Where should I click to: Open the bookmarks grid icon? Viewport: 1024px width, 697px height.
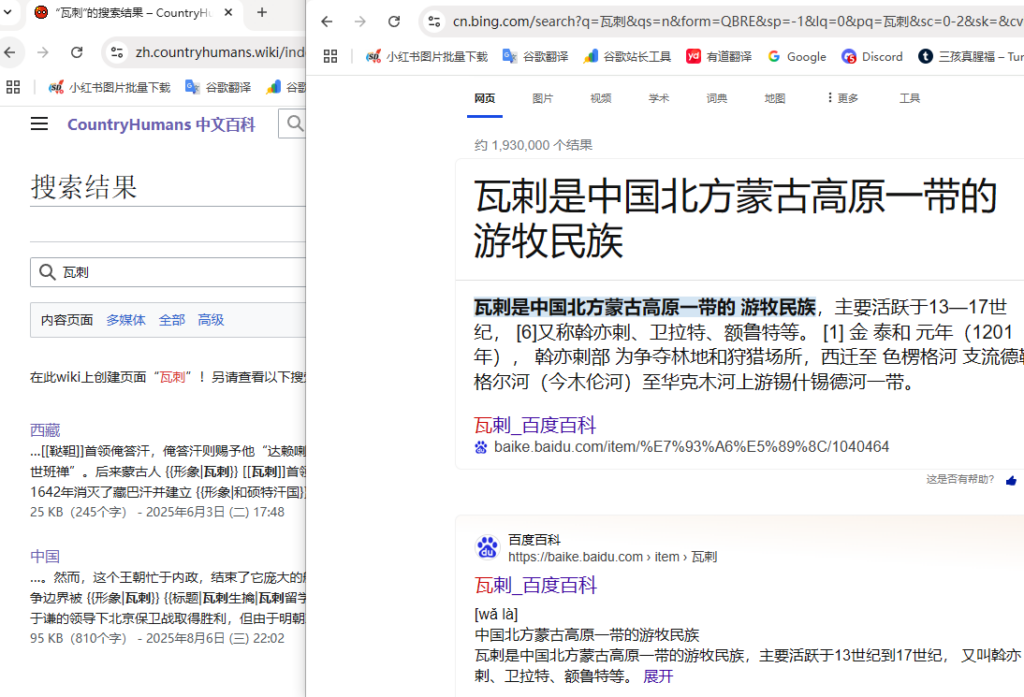[x=330, y=56]
